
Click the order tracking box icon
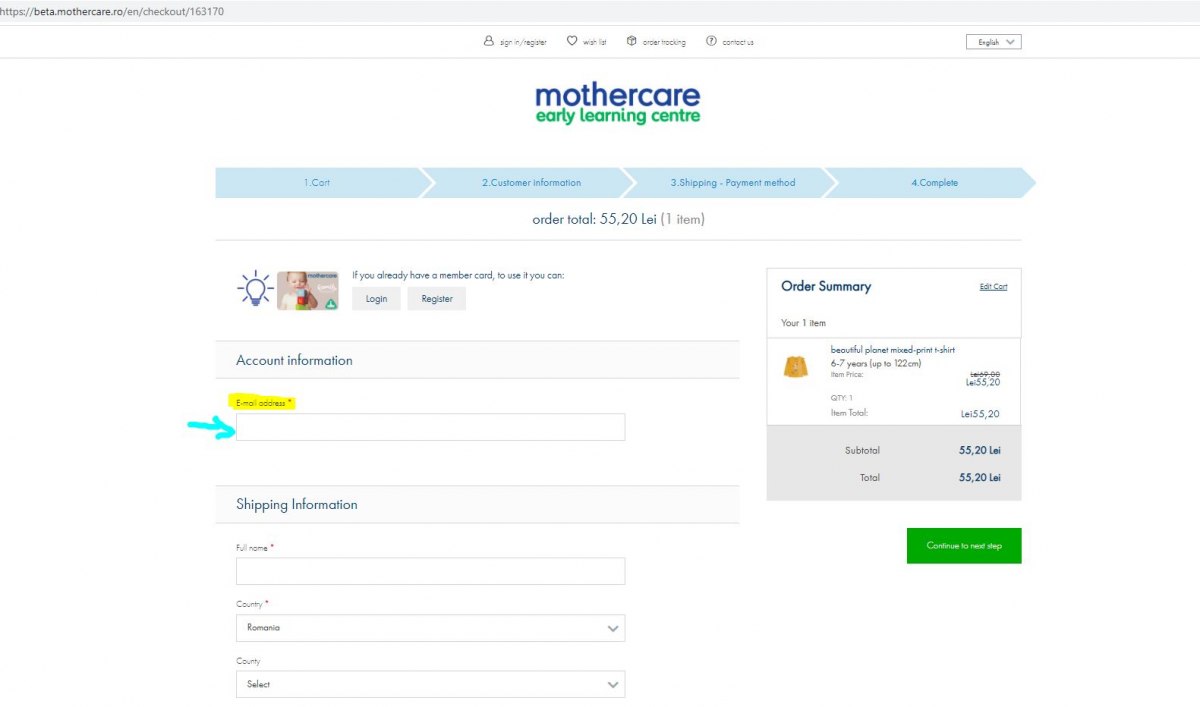[632, 42]
